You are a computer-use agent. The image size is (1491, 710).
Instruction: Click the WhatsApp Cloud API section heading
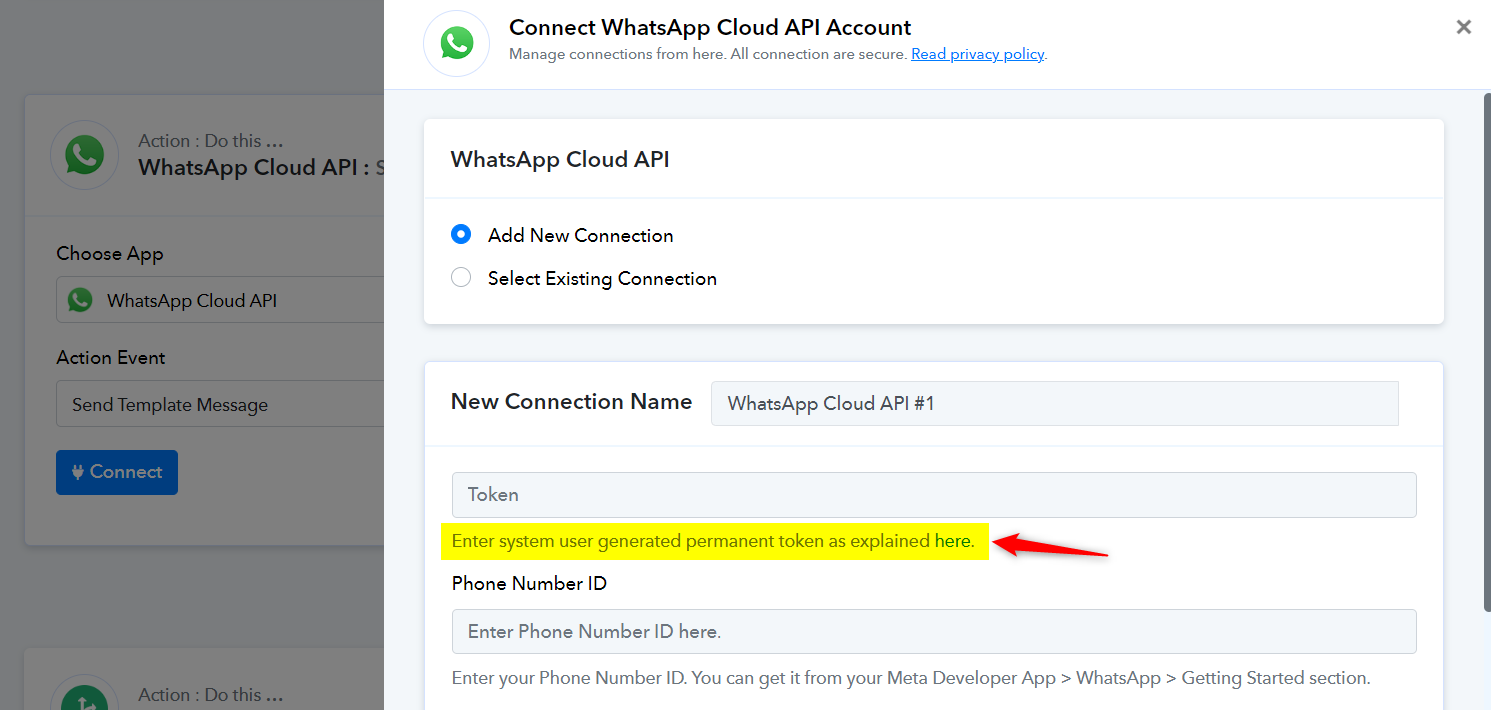pos(560,159)
